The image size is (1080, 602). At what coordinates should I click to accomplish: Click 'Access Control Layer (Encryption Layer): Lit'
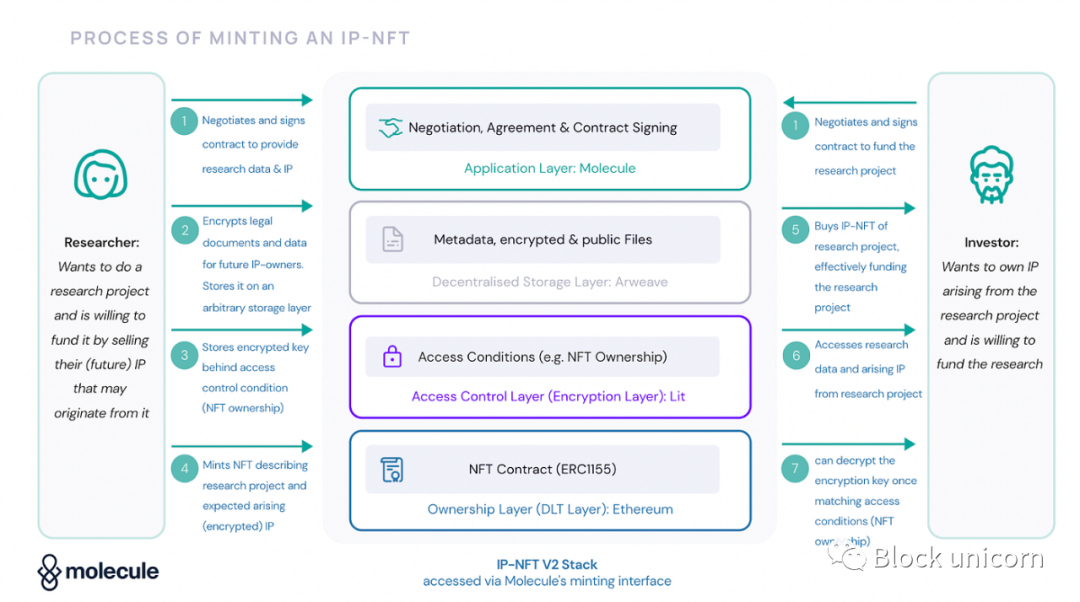tap(548, 396)
